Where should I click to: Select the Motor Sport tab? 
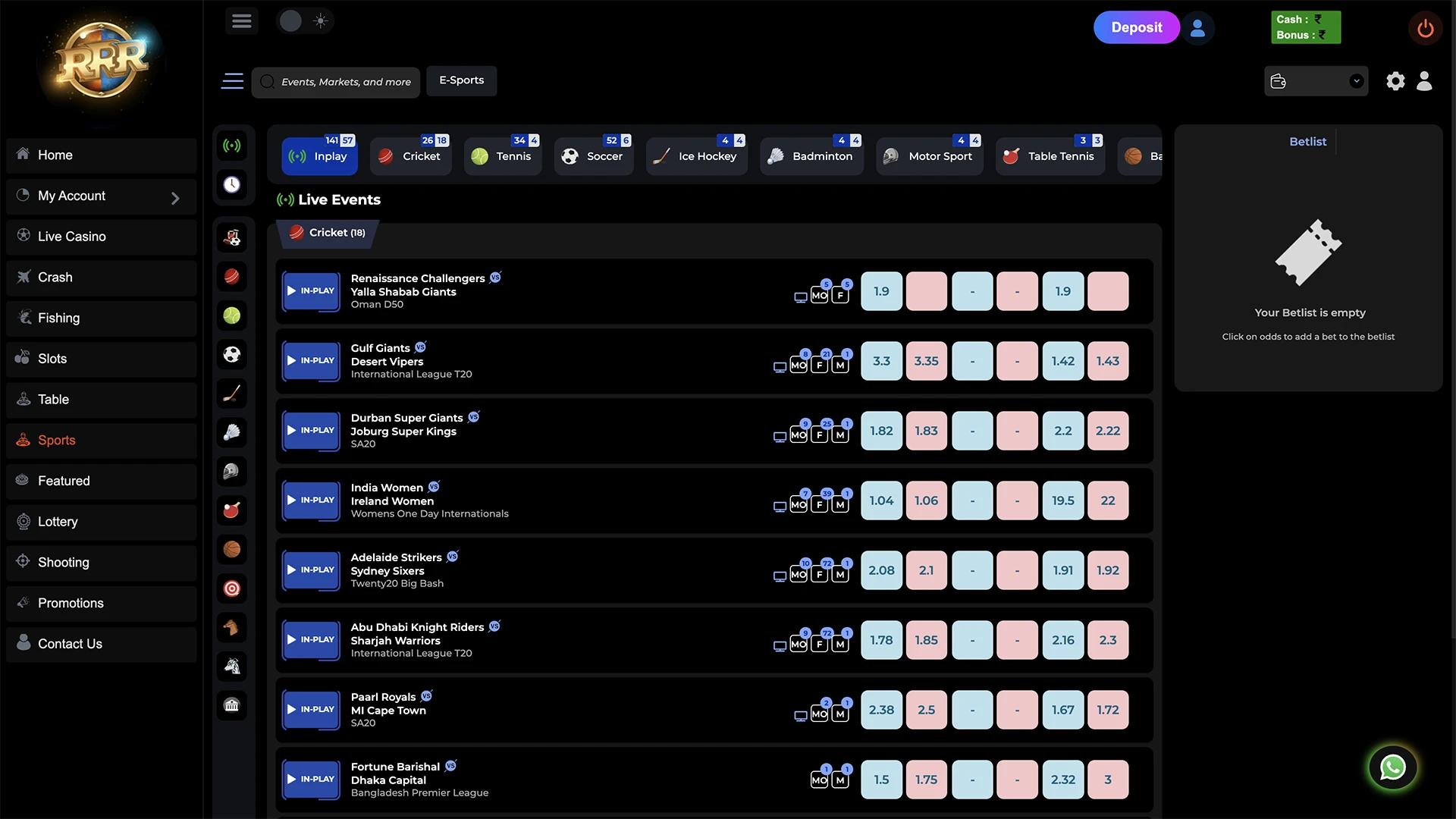[x=930, y=156]
